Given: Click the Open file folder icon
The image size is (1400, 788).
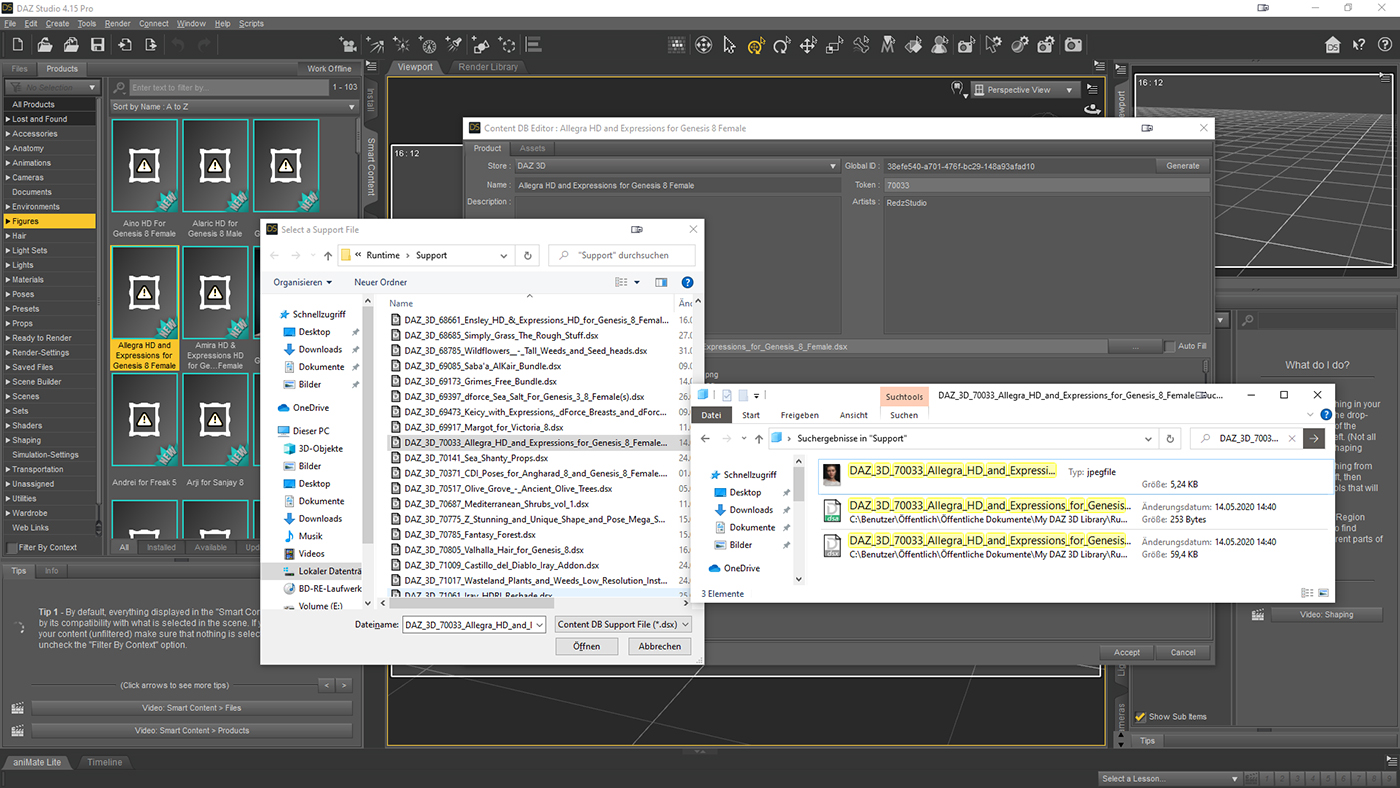Looking at the screenshot, I should pyautogui.click(x=45, y=45).
